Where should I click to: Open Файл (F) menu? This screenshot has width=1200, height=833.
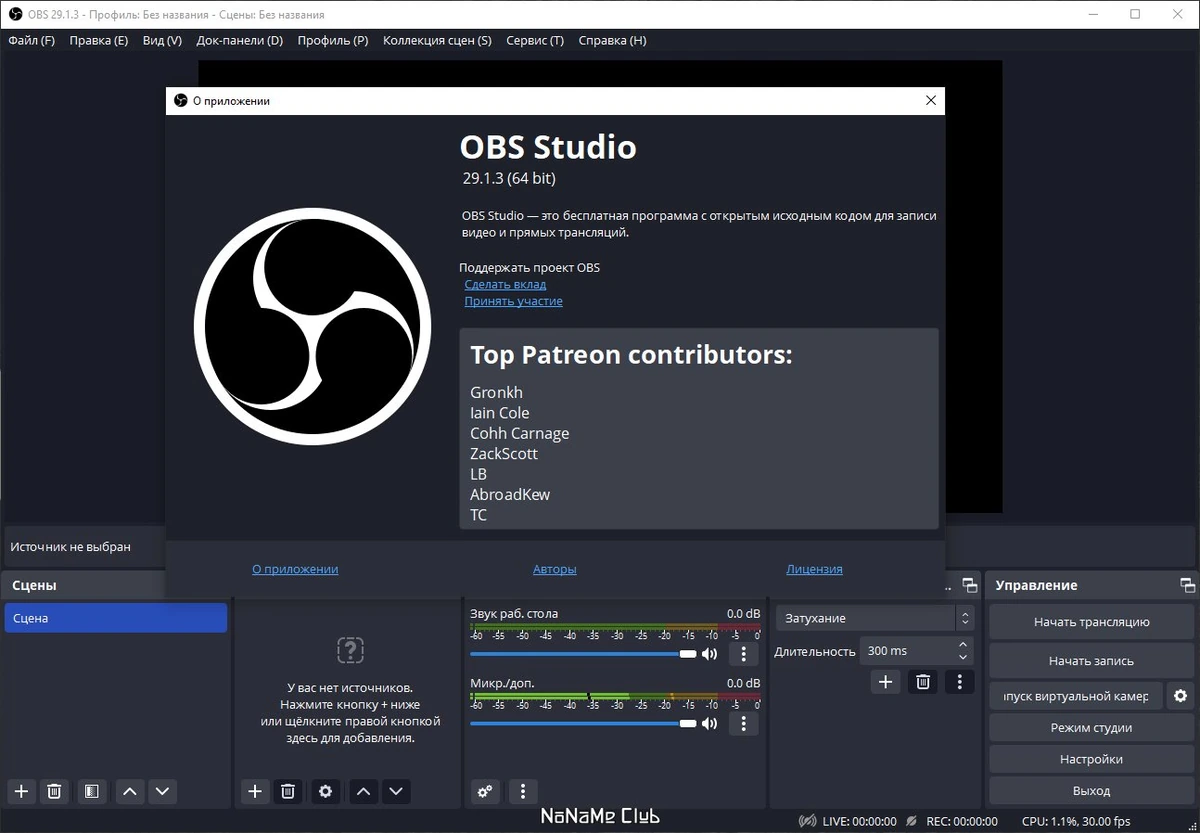click(x=32, y=40)
